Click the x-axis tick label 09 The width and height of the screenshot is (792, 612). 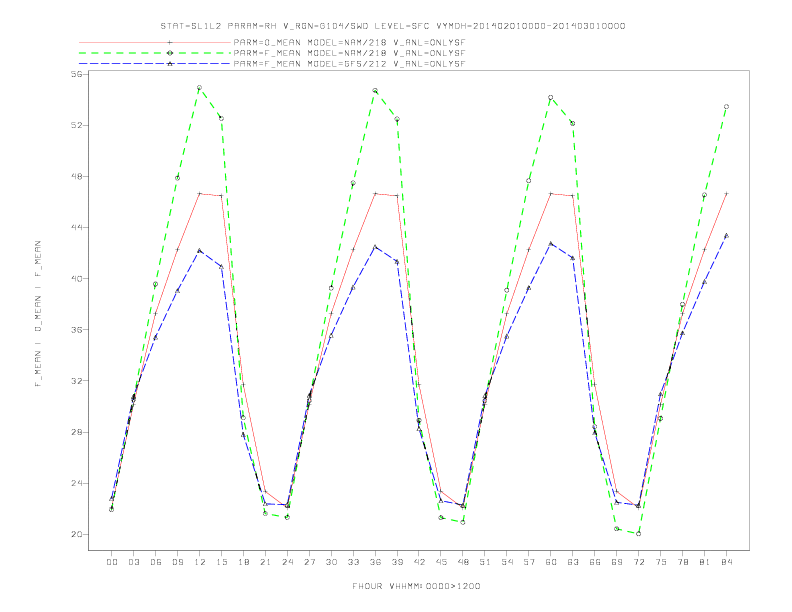pos(177,562)
